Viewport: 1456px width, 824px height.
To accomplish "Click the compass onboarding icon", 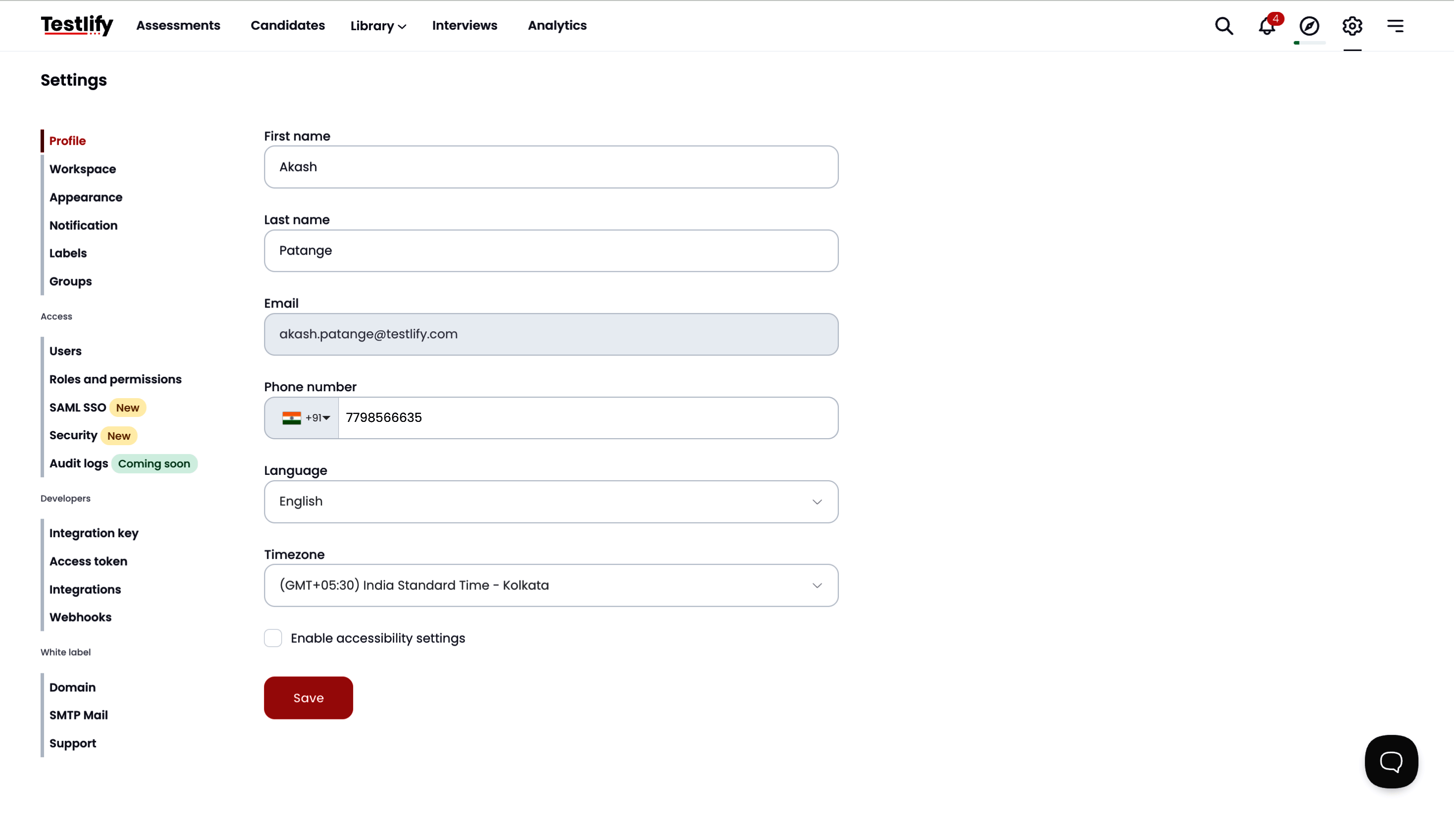I will [1309, 26].
